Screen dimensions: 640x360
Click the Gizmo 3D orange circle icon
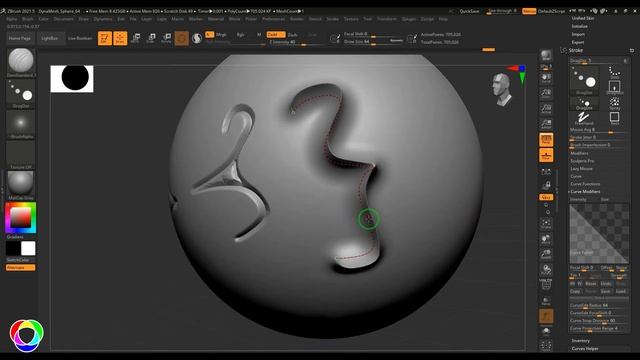(x=182, y=38)
